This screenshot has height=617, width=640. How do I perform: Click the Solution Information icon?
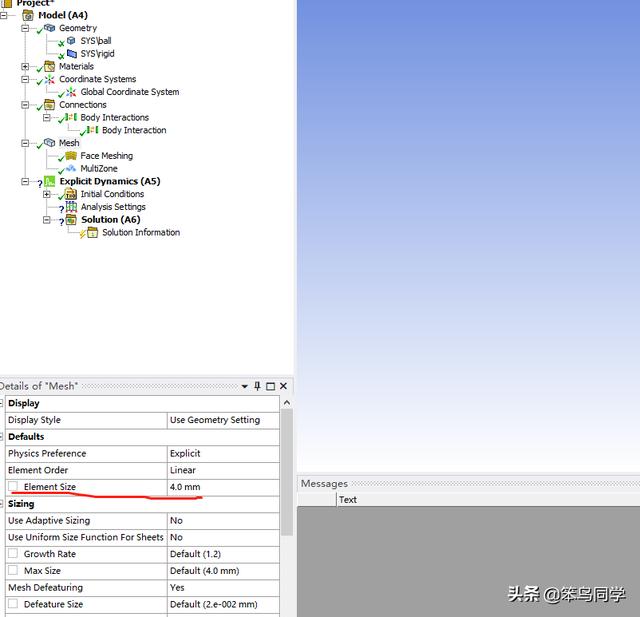92,233
